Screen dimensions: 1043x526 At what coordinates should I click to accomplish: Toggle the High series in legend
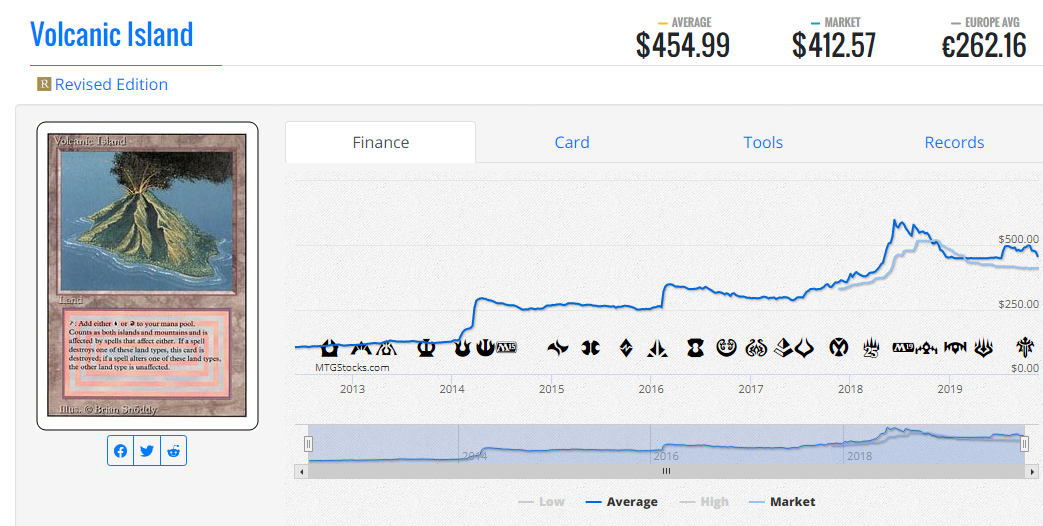(x=705, y=502)
